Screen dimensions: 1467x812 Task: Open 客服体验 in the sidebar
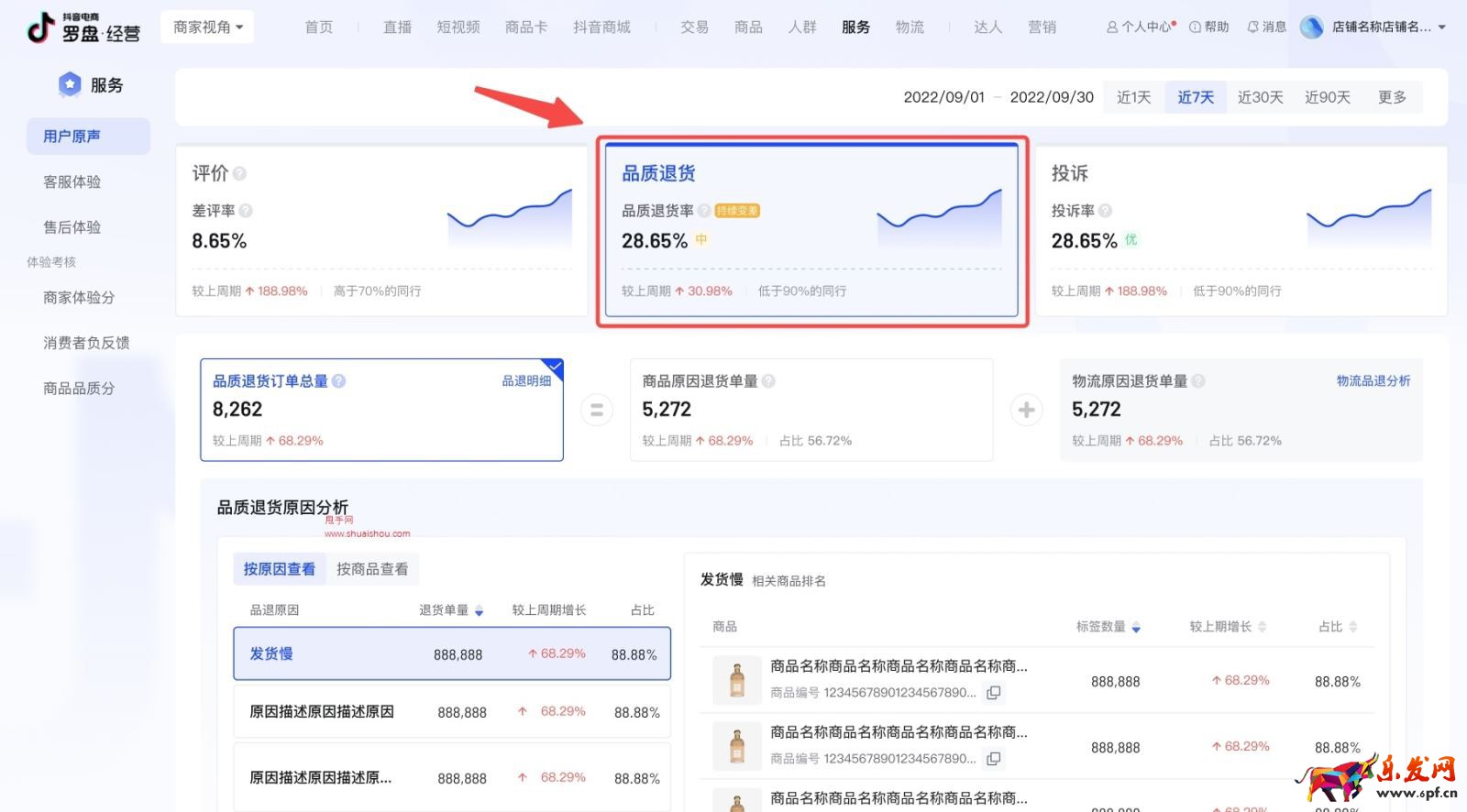[x=72, y=181]
